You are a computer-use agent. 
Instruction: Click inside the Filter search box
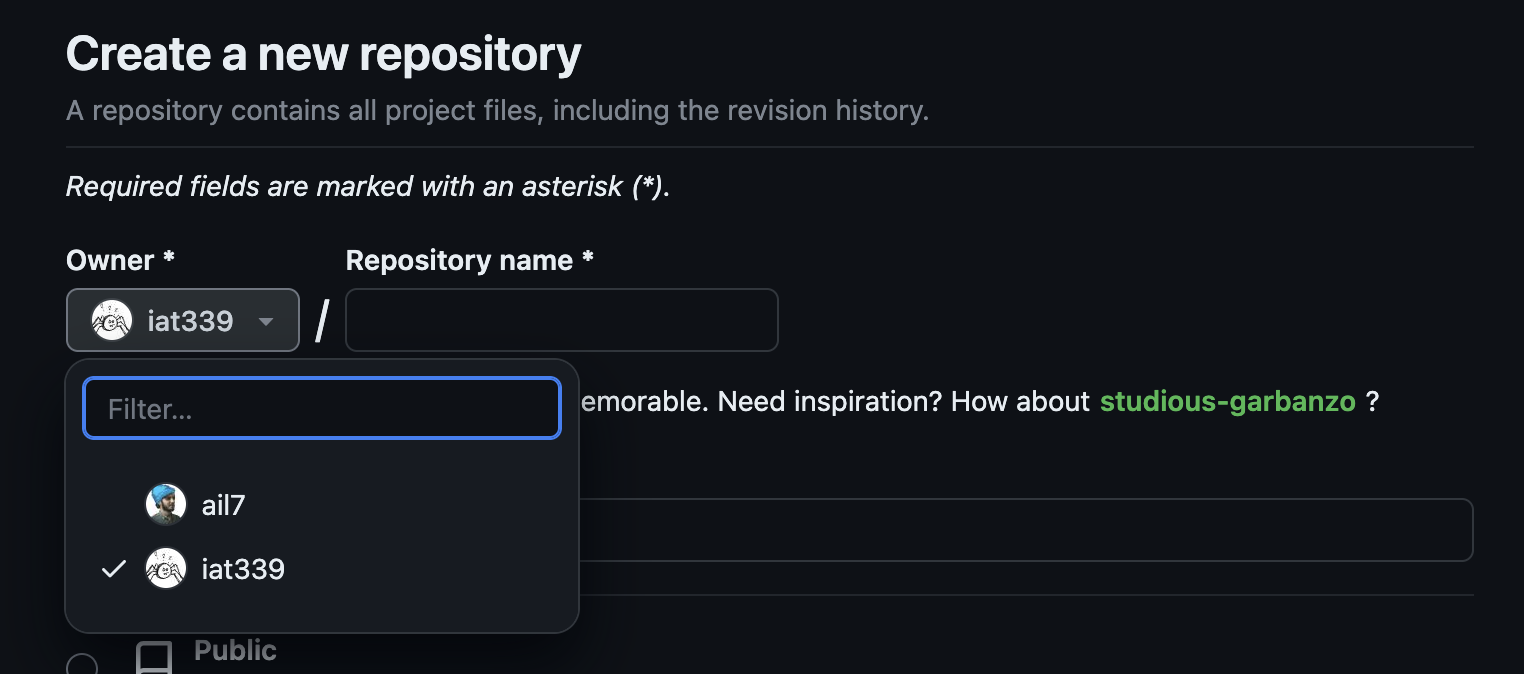coord(321,407)
